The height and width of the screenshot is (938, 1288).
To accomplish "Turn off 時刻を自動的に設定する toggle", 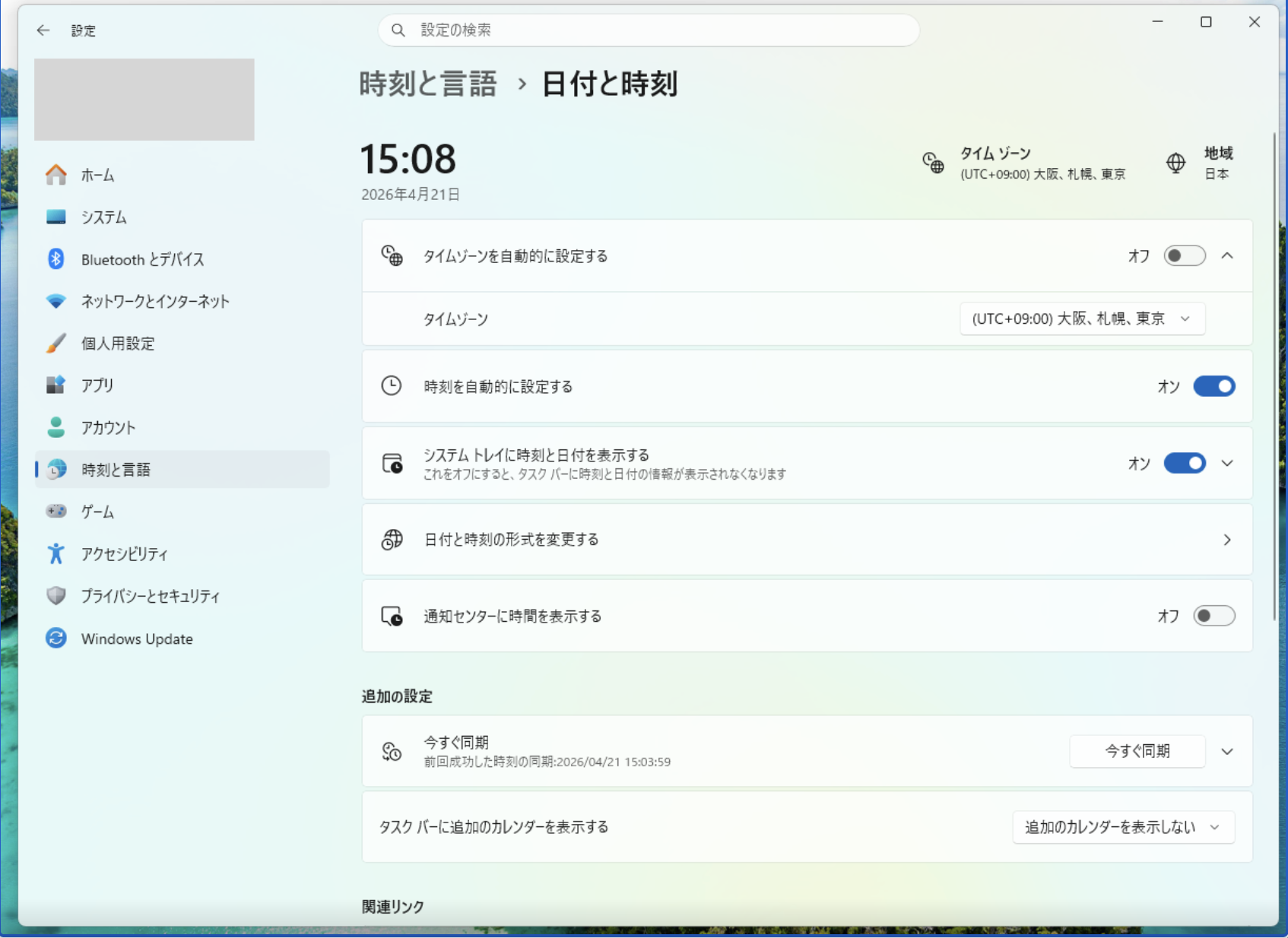I will pyautogui.click(x=1213, y=387).
